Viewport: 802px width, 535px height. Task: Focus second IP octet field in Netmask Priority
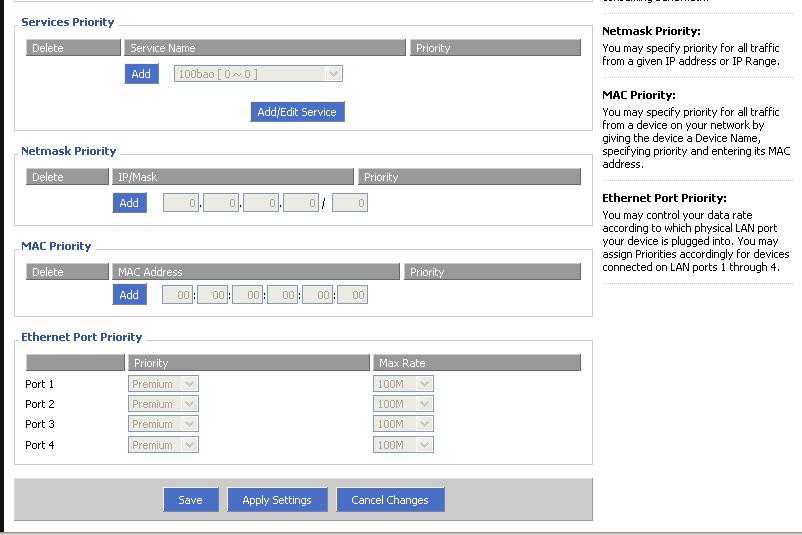pos(221,203)
